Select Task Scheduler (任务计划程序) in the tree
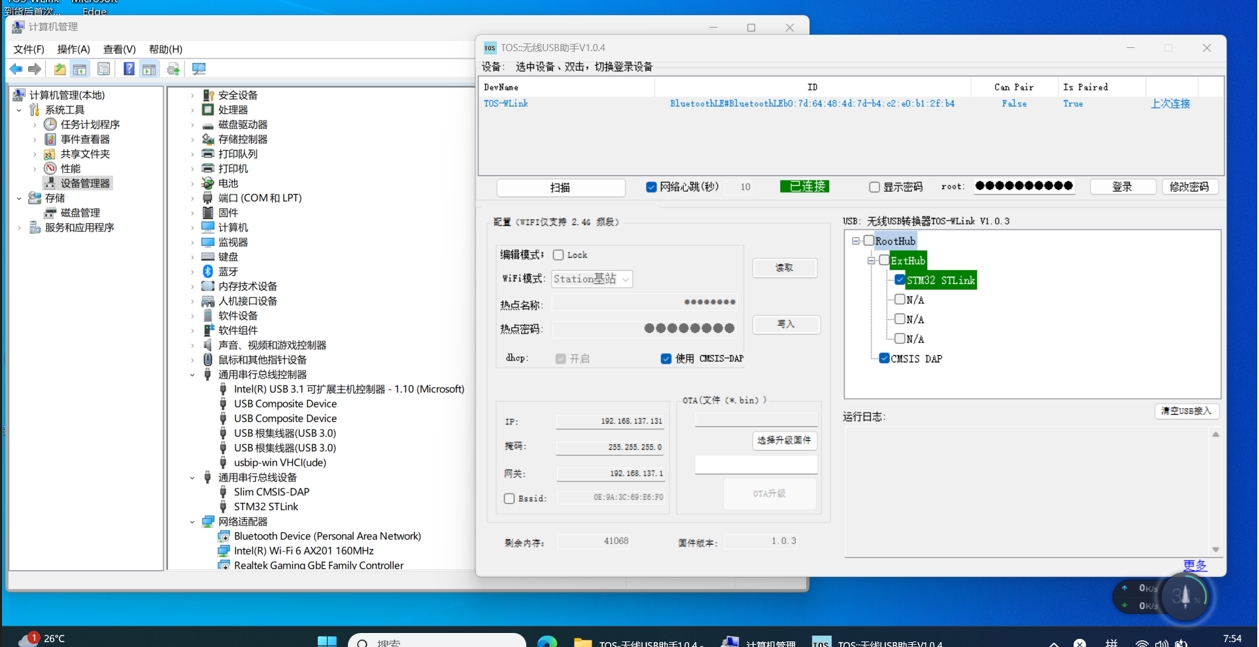Viewport: 1259px width, 647px height. coord(90,125)
